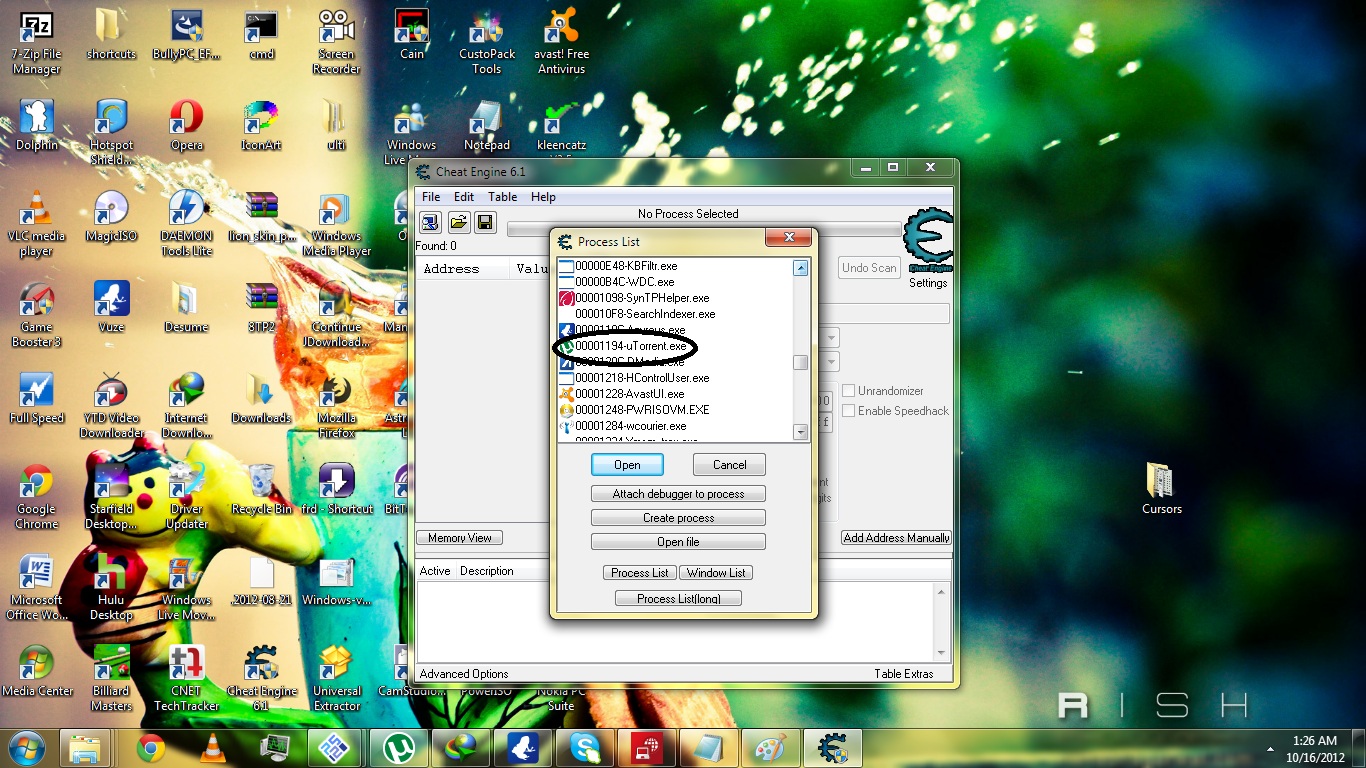Image resolution: width=1366 pixels, height=768 pixels.
Task: Select the Cursors folder on desktop
Action: [x=1161, y=490]
